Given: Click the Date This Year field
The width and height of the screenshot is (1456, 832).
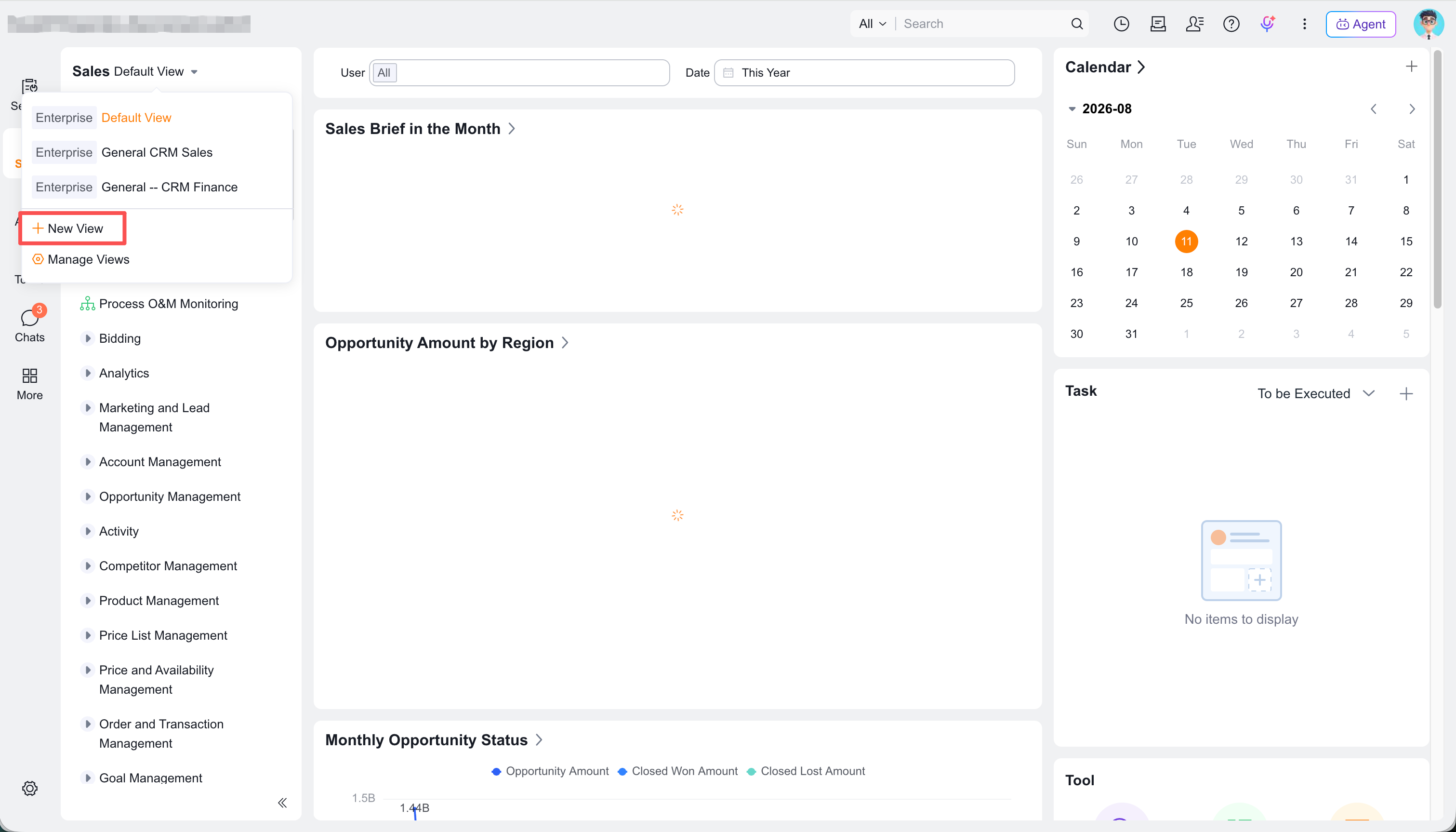Looking at the screenshot, I should click(x=864, y=73).
